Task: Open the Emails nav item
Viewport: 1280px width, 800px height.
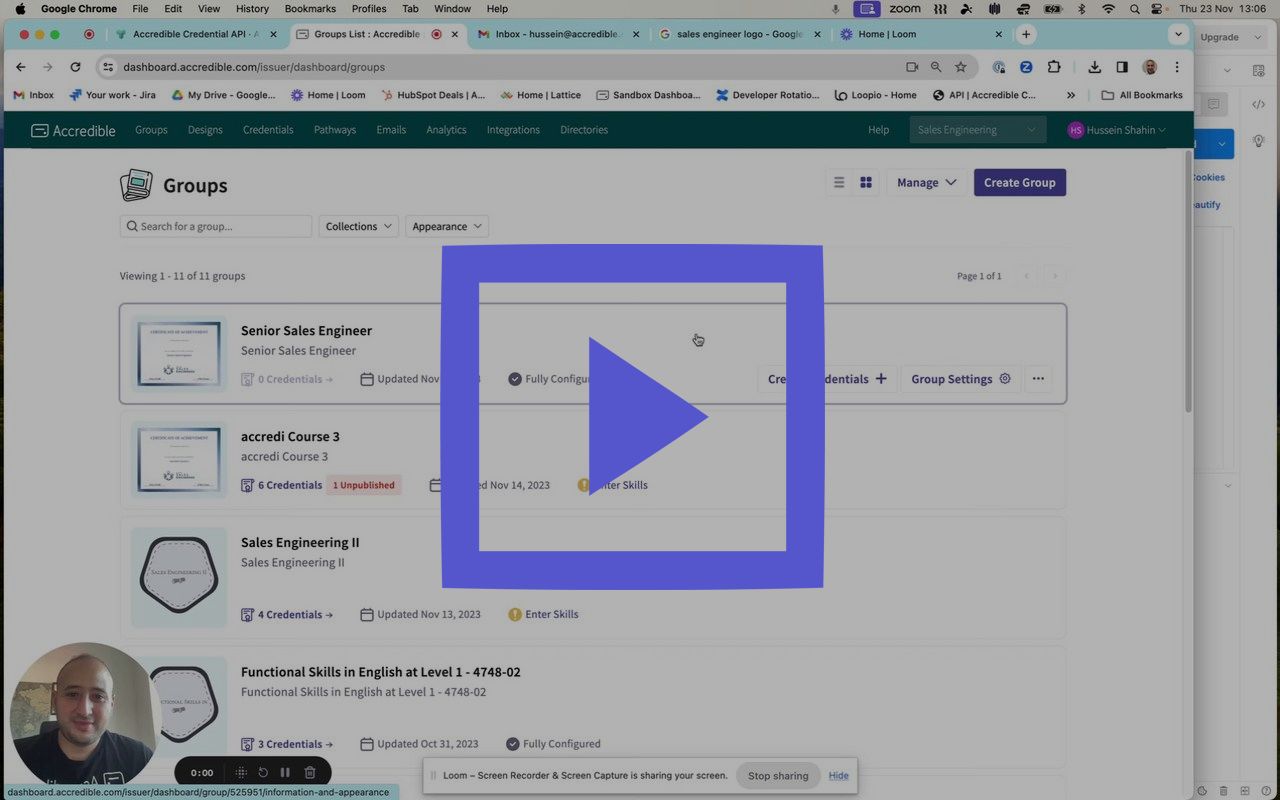Action: [391, 130]
